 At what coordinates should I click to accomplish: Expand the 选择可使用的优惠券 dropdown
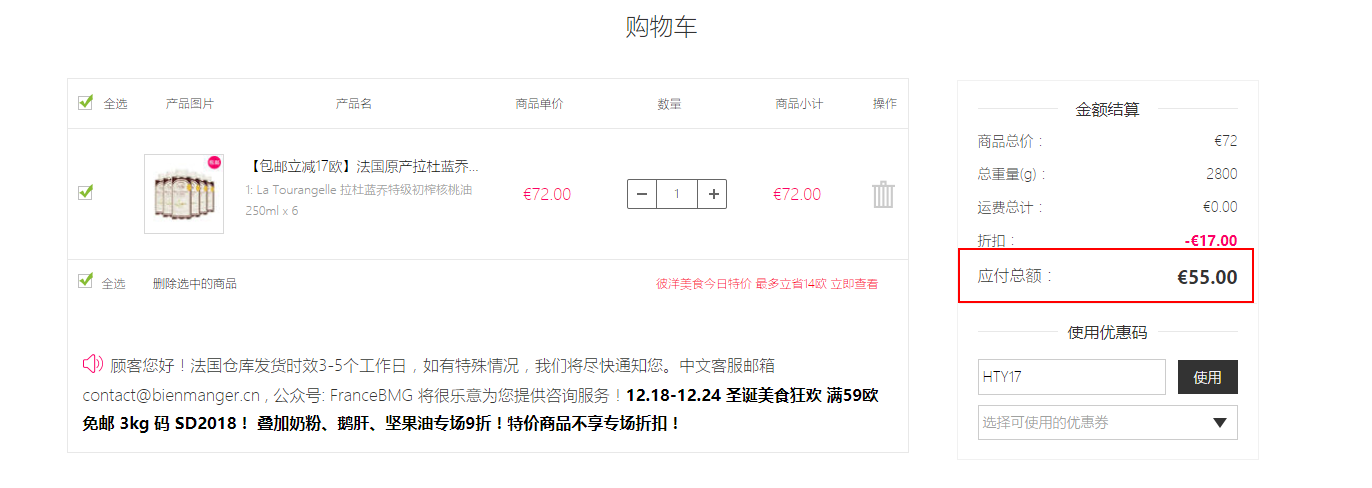point(1108,422)
